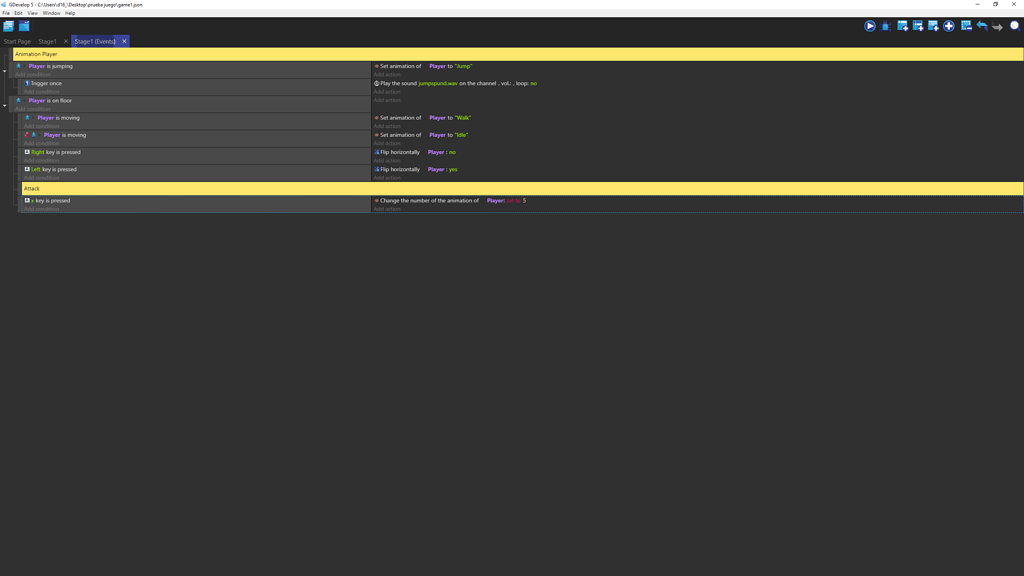Collapse the 'Player is on floor' event
Image resolution: width=1024 pixels, height=576 pixels.
(x=4, y=104)
